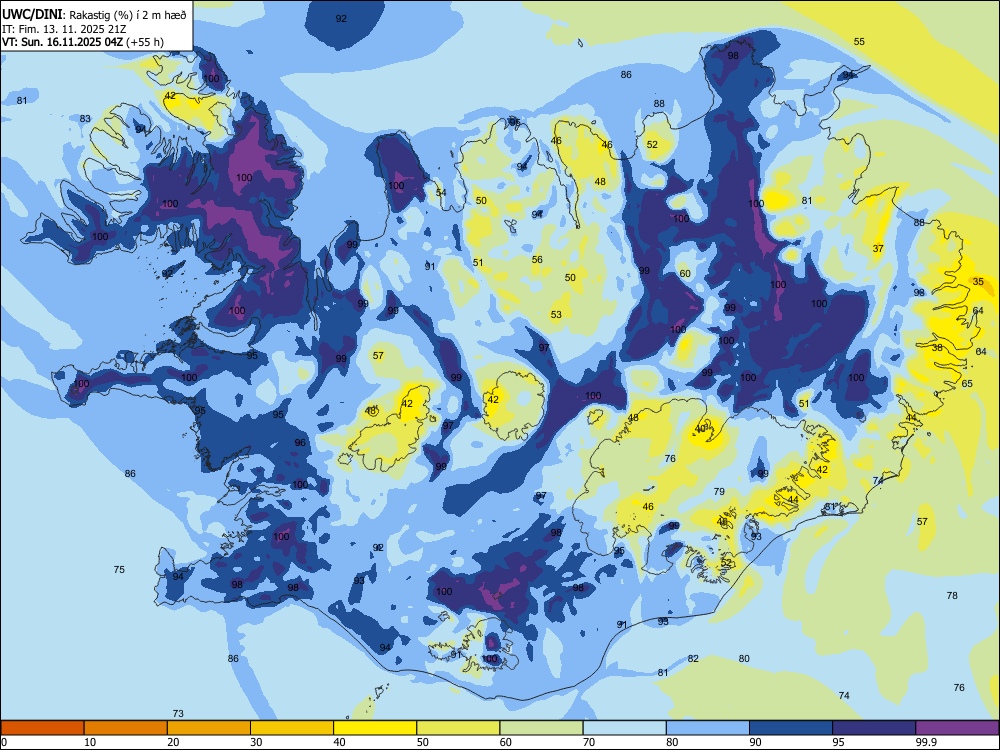Click the map value 96 in west Iceland
1000x750 pixels.
click(x=300, y=443)
